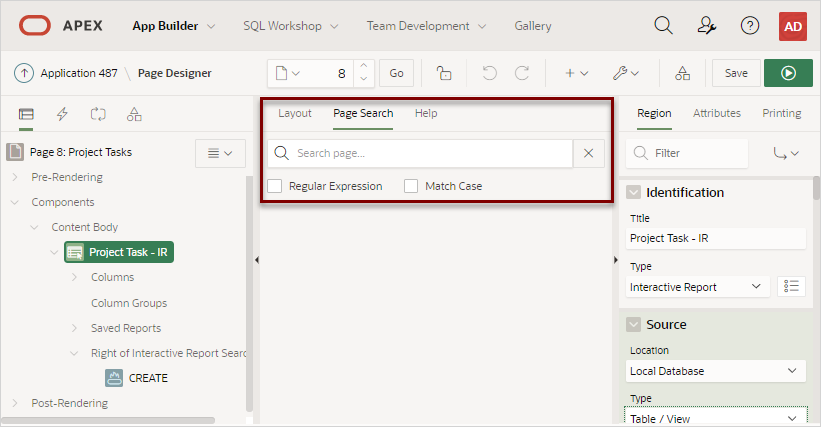Viewport: 821px width, 427px height.
Task: Open the AD account menu
Action: click(x=793, y=26)
